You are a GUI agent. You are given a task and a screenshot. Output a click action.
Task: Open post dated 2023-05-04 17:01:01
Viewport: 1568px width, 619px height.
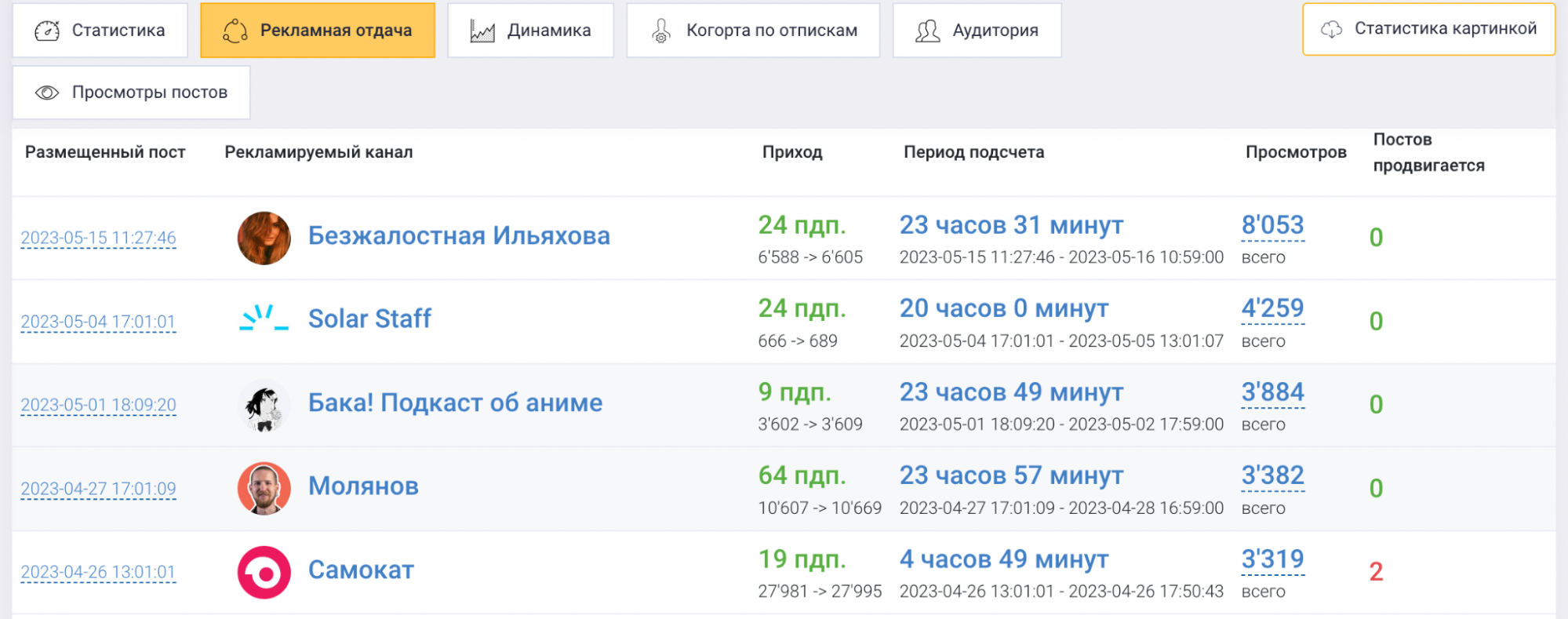coord(98,322)
